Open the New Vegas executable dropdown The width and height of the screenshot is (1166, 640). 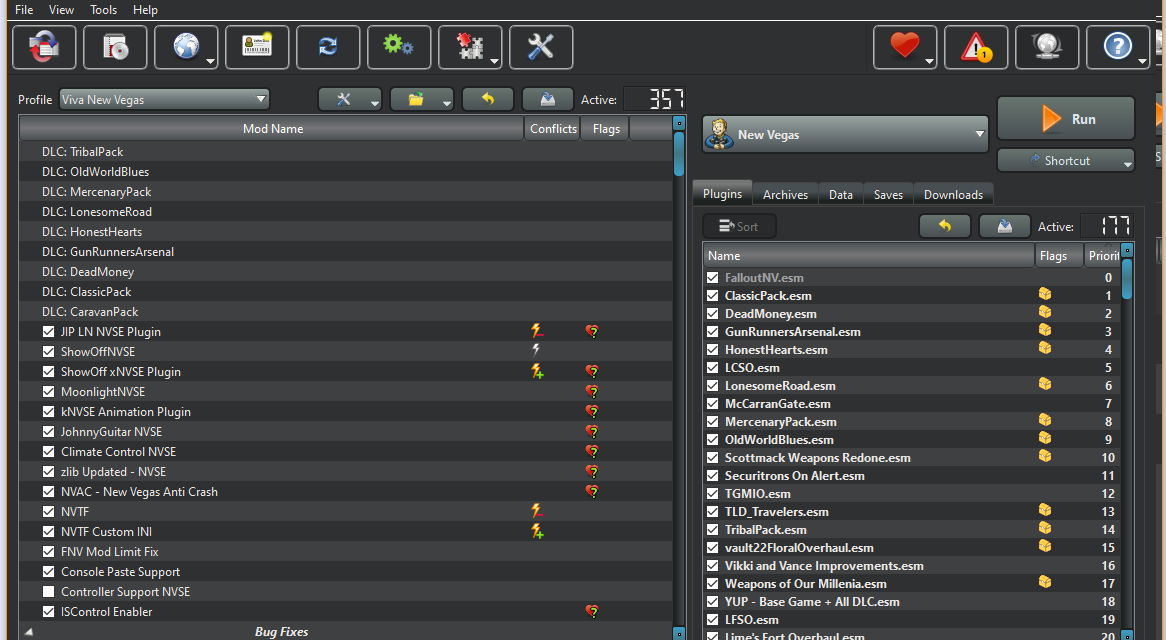coord(845,135)
